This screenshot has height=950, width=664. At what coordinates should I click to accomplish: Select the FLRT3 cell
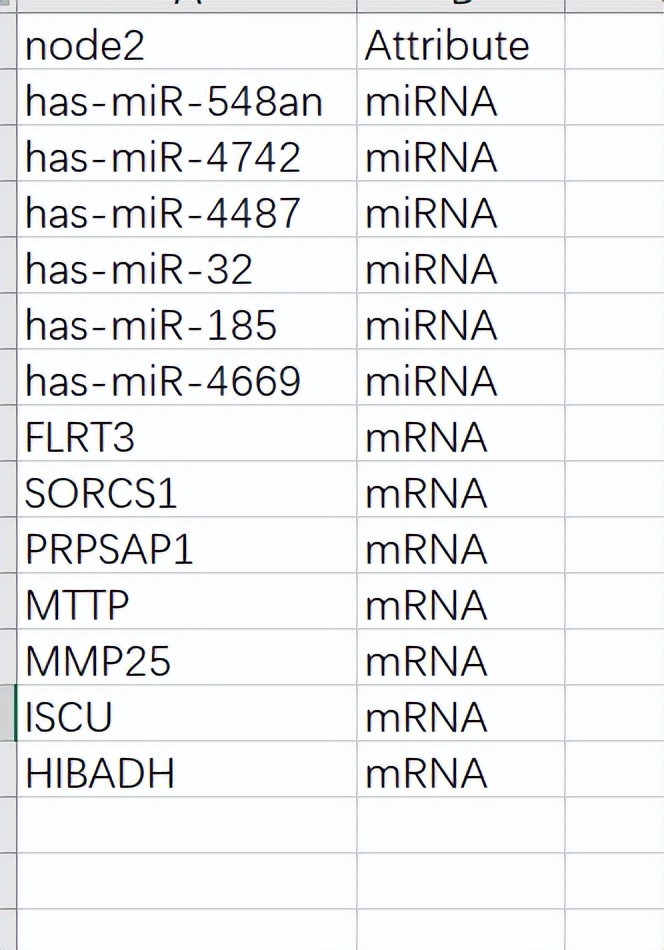(x=186, y=438)
